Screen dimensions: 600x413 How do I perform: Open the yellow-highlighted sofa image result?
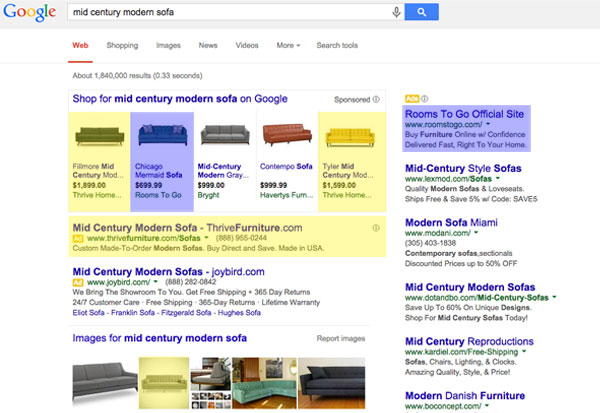click(x=164, y=383)
